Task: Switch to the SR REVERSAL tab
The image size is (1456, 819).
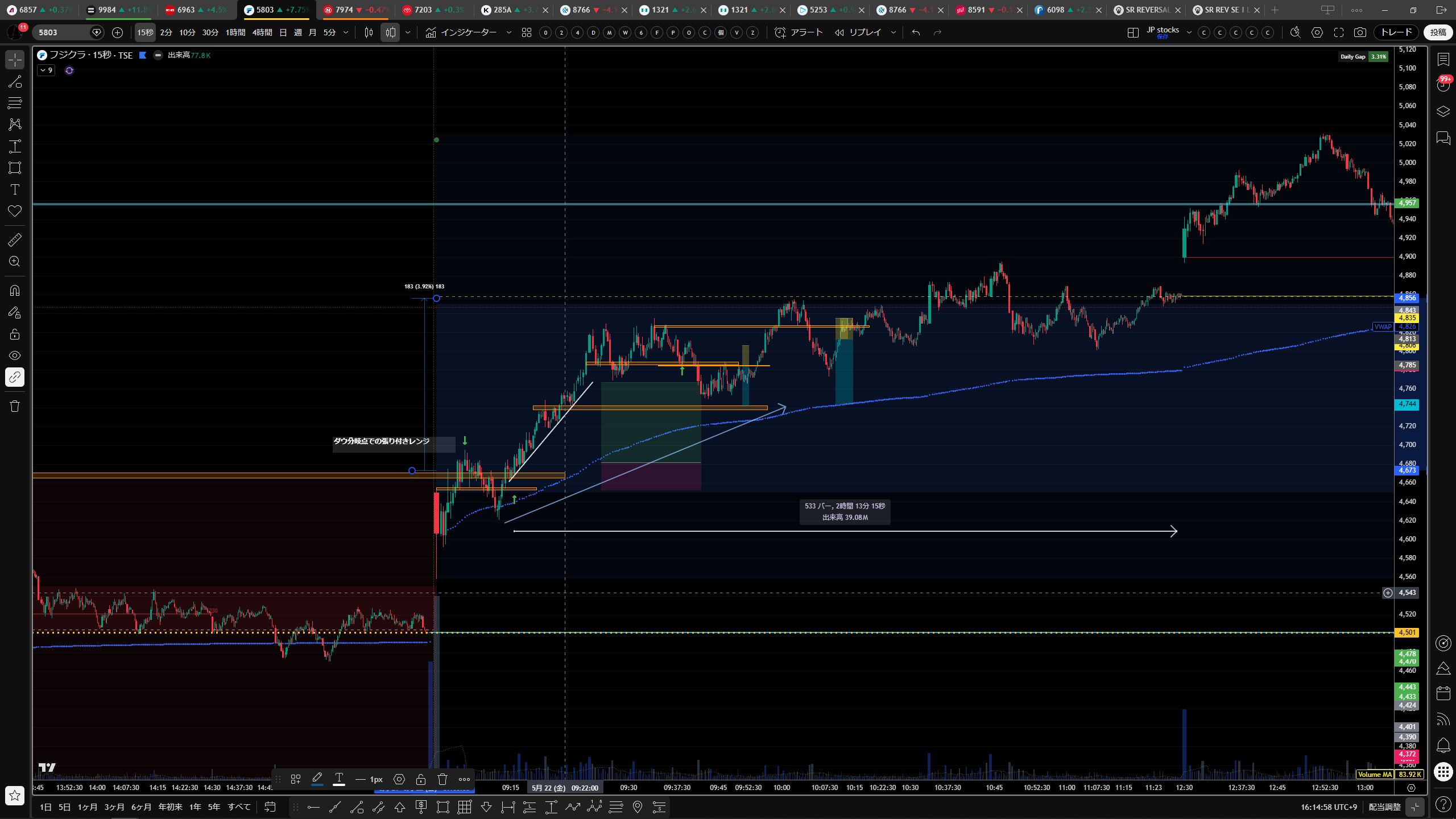Action: pos(1148,10)
